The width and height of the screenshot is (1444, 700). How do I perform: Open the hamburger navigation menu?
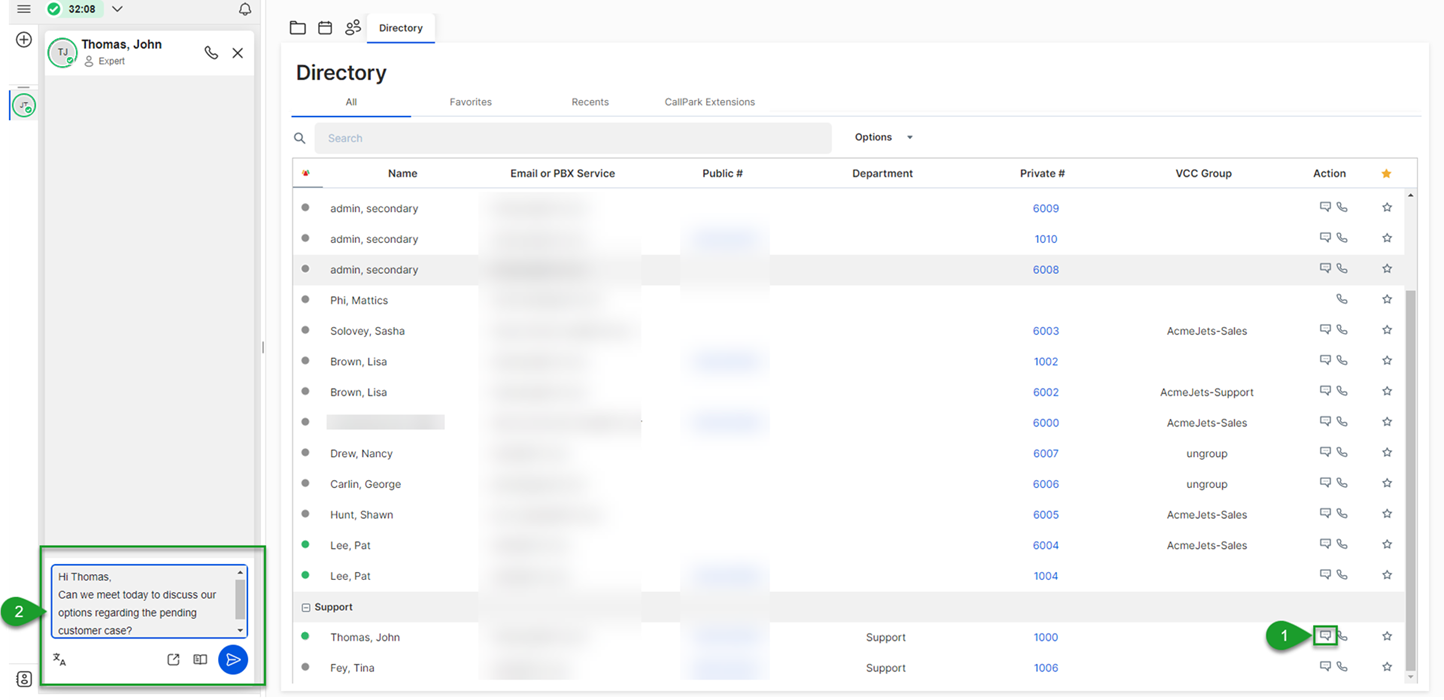(x=24, y=9)
